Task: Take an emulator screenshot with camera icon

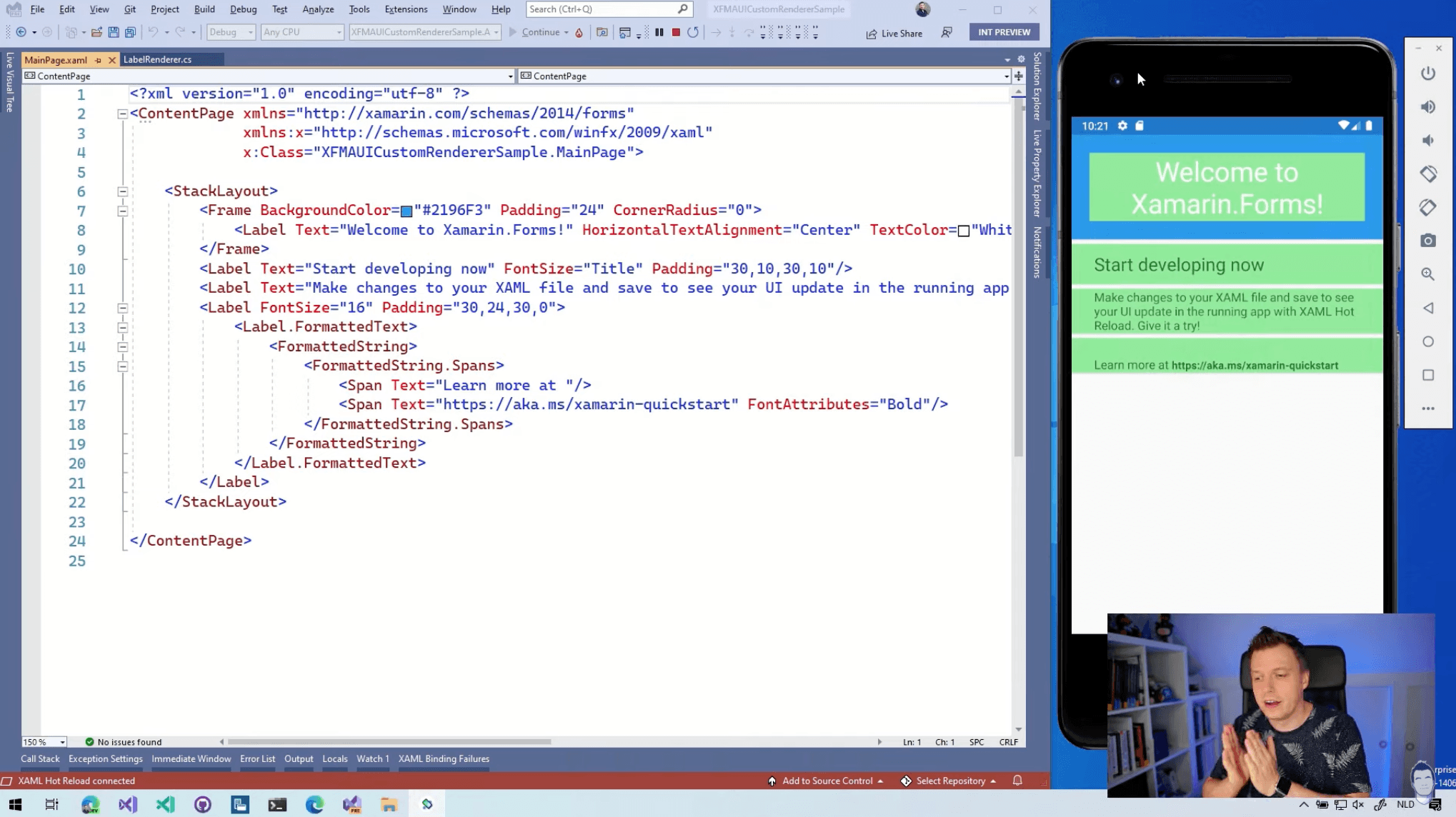Action: (1428, 241)
